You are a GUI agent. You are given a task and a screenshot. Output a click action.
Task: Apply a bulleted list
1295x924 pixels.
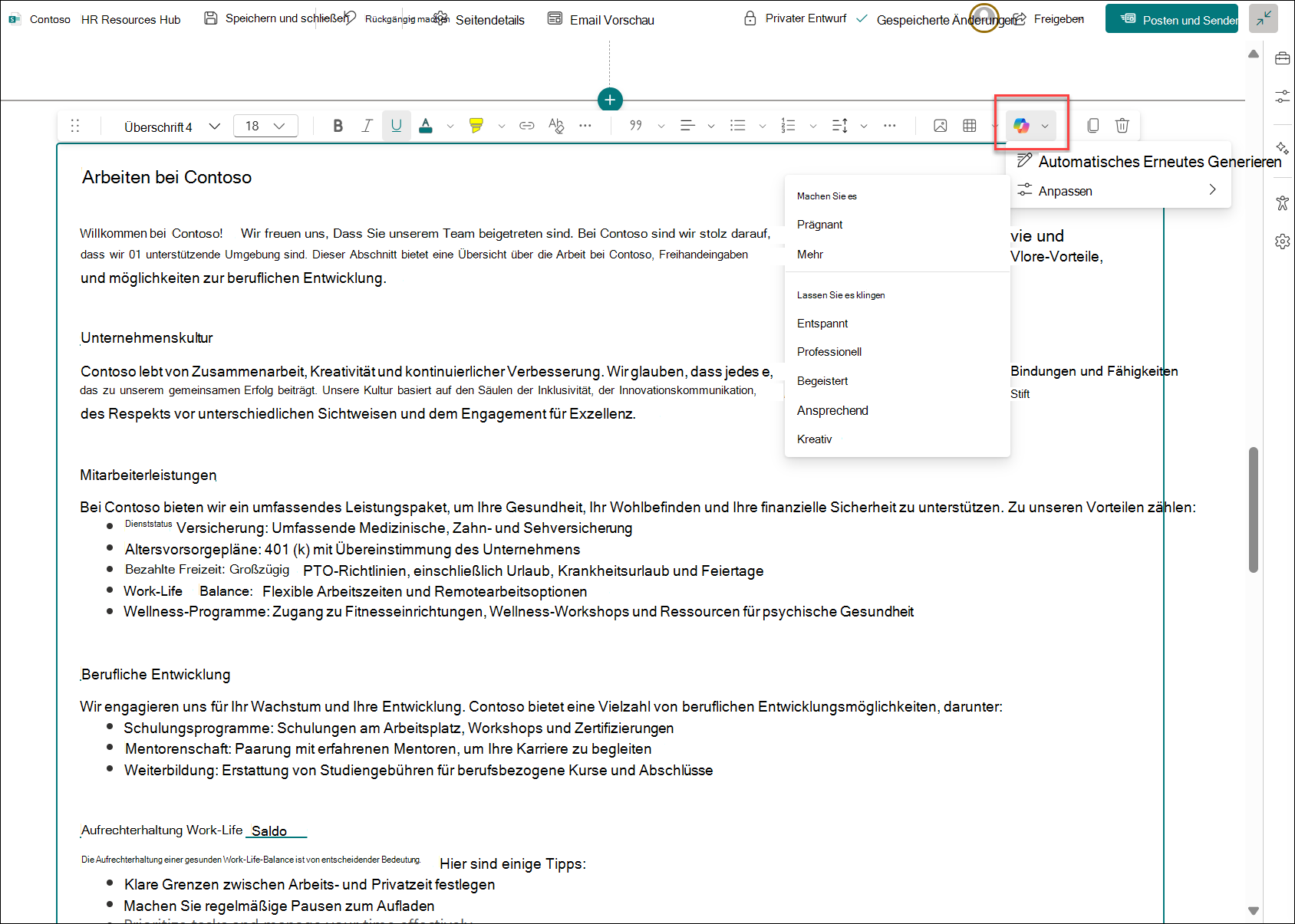click(x=738, y=126)
